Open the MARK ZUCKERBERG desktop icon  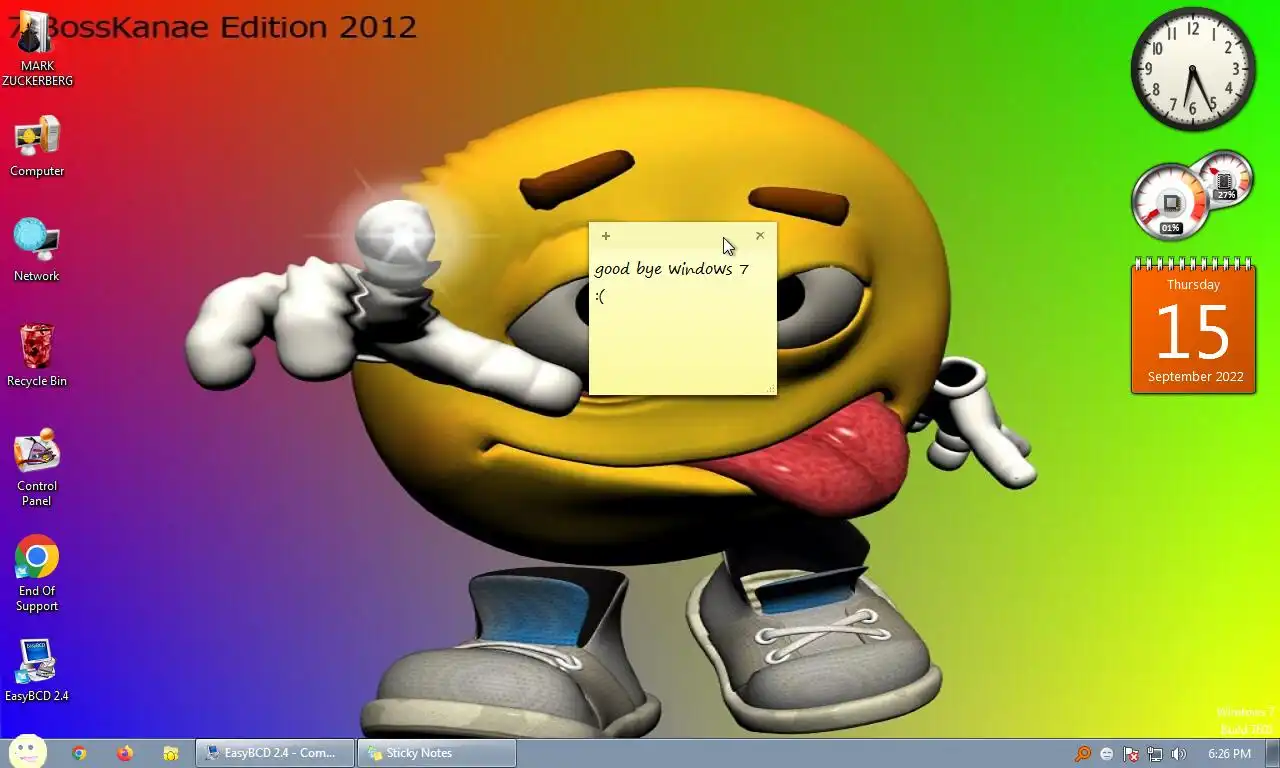coord(37,48)
